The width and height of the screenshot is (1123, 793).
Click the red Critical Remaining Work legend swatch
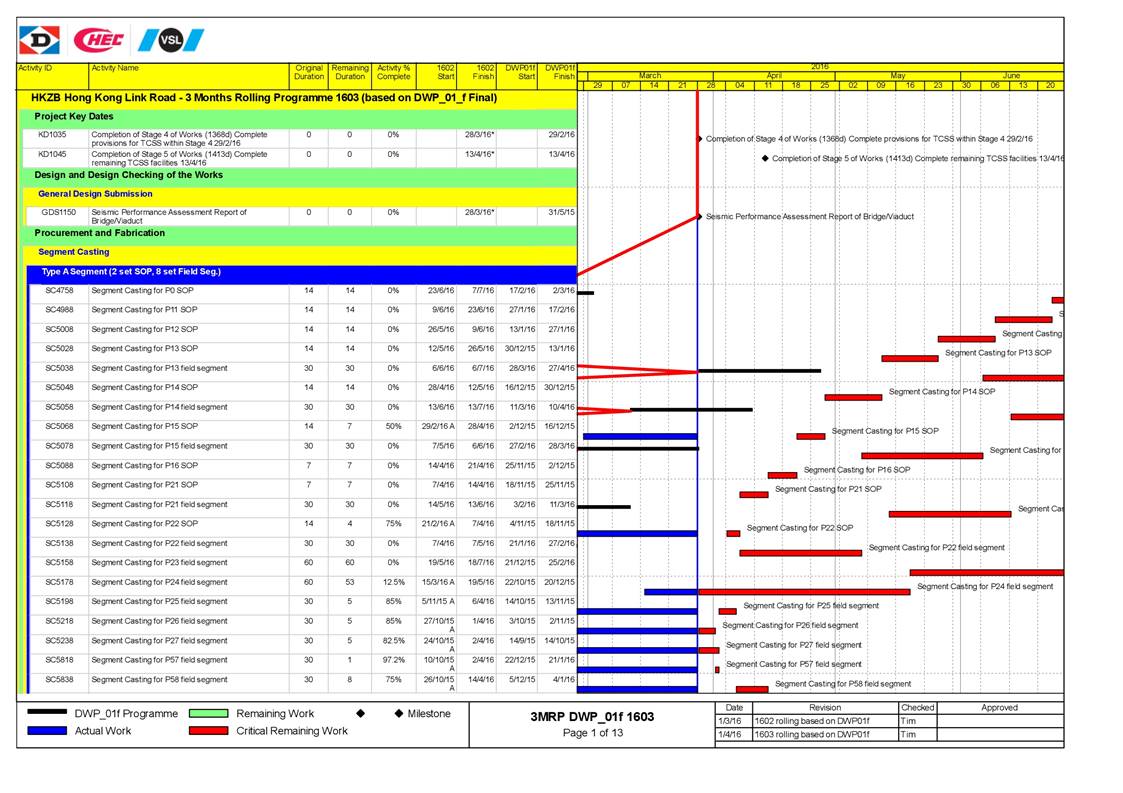tap(208, 731)
